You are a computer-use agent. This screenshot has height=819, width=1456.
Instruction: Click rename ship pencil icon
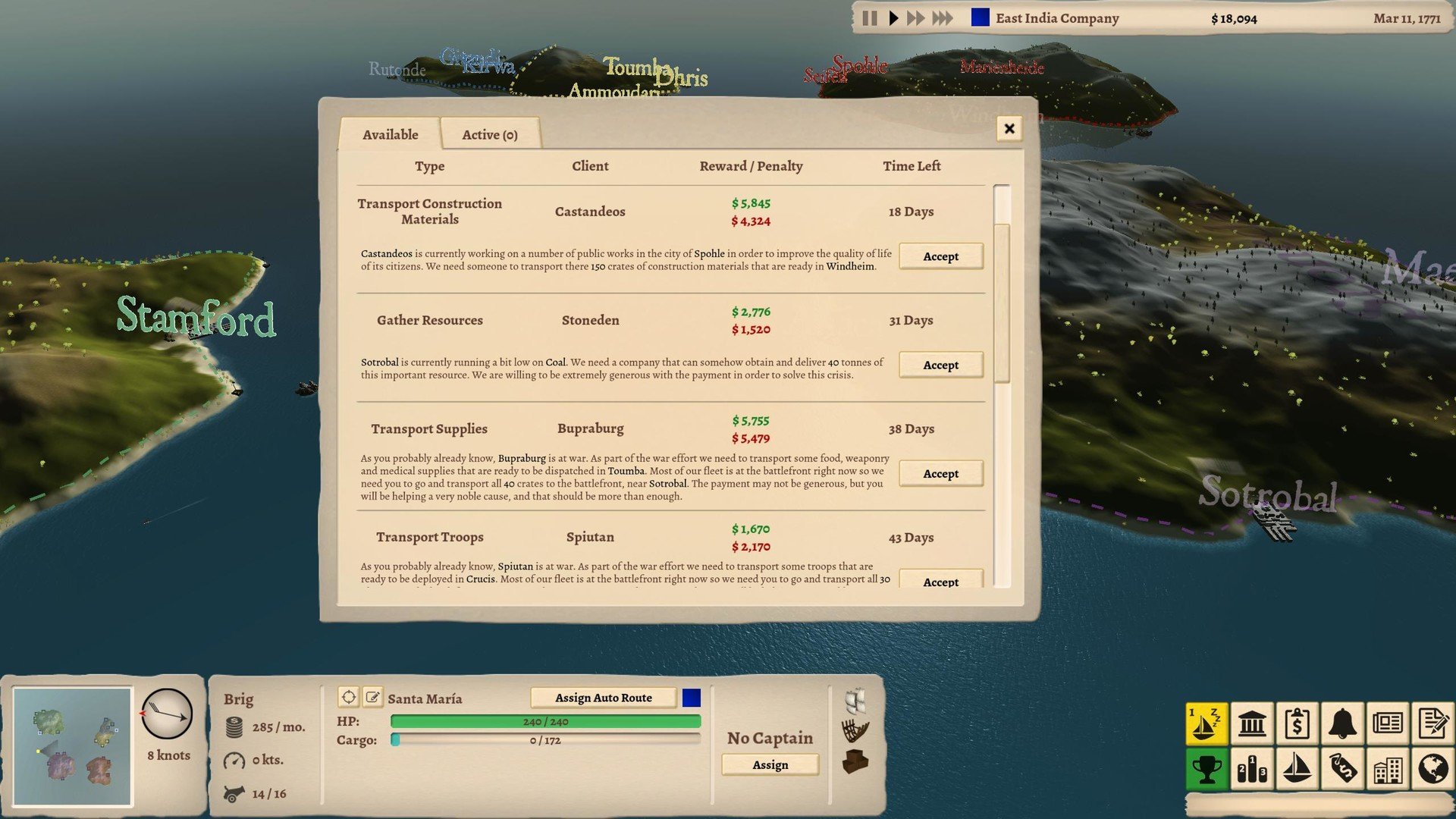coord(372,697)
